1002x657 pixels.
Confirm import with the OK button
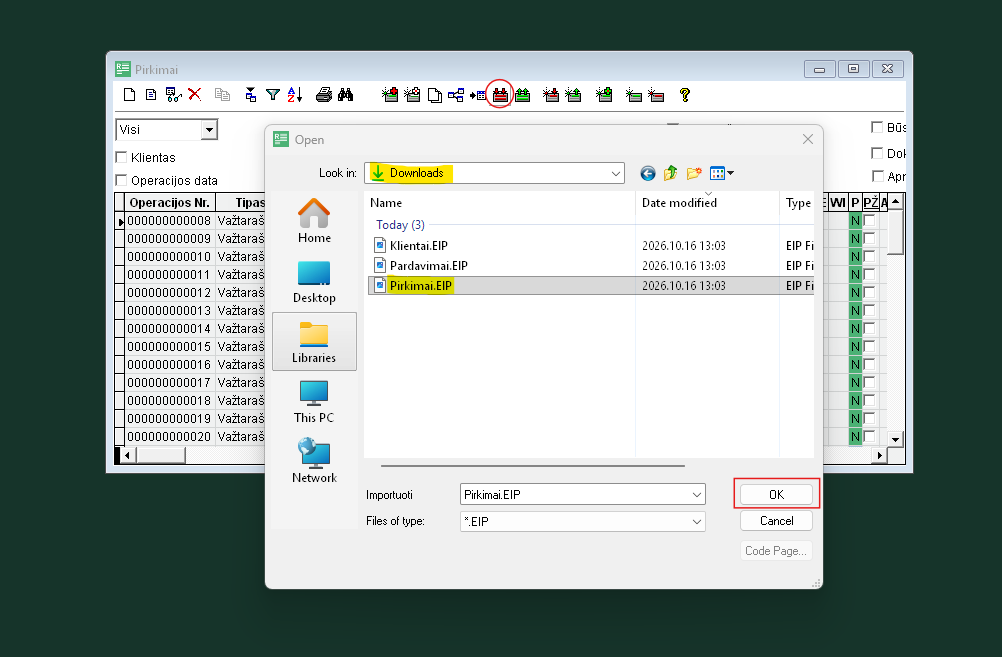click(776, 495)
